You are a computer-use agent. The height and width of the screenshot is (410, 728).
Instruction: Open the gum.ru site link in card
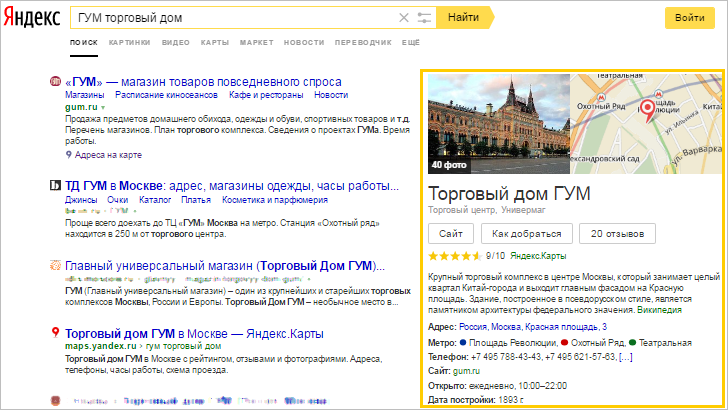[x=466, y=371]
